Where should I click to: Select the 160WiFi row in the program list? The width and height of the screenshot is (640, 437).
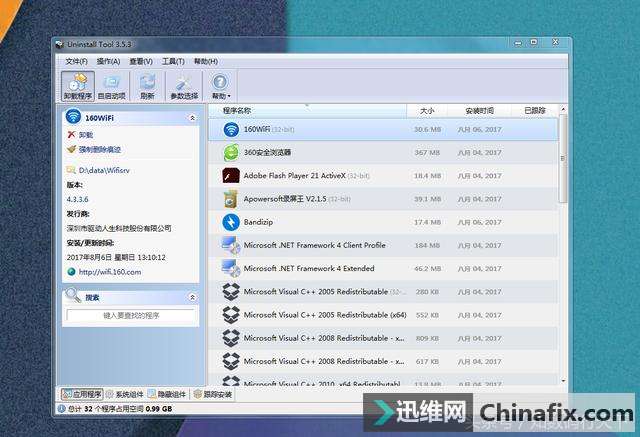pos(383,129)
